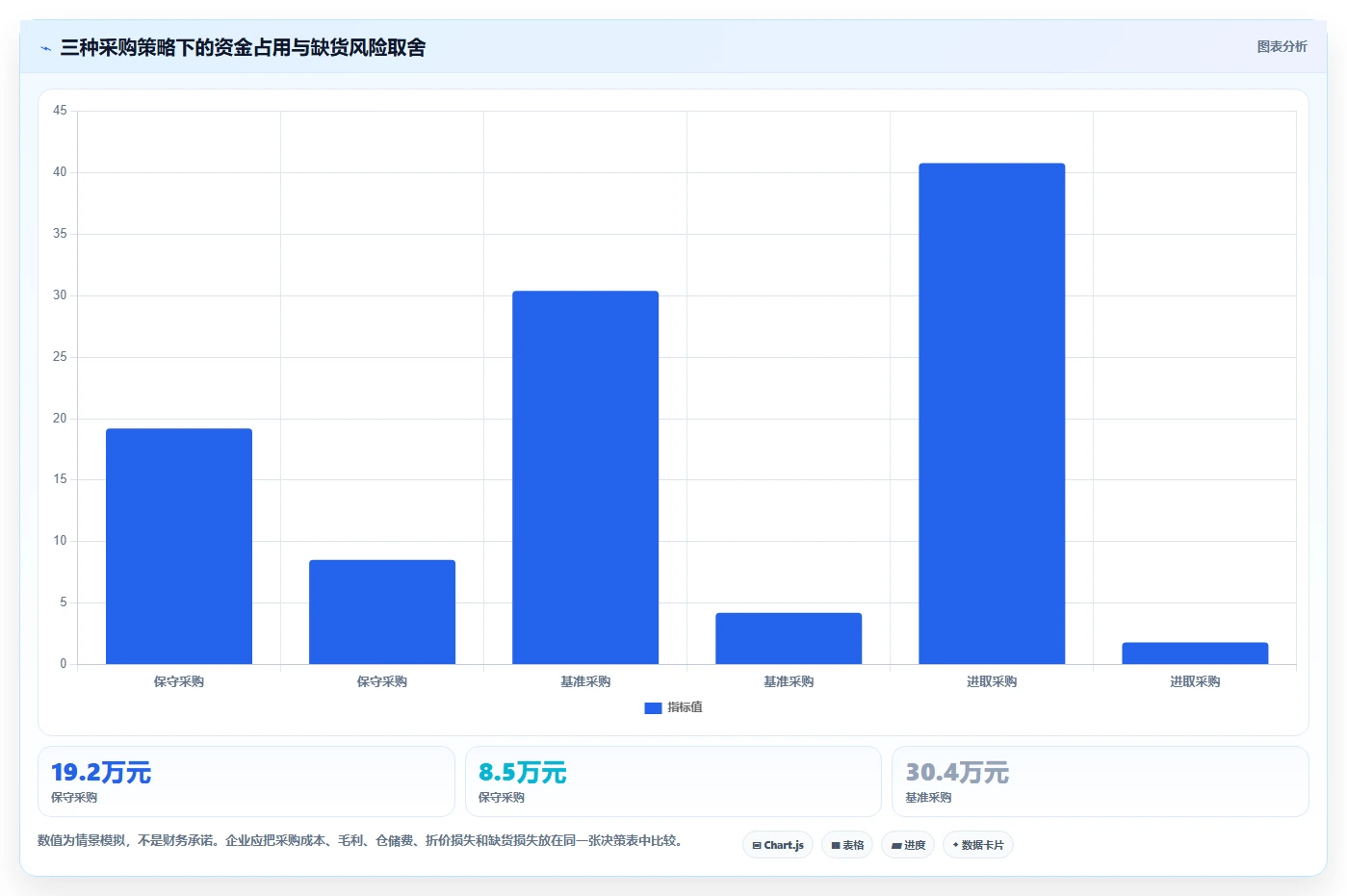Click the y-axis label 30
Image resolution: width=1347 pixels, height=896 pixels.
60,295
